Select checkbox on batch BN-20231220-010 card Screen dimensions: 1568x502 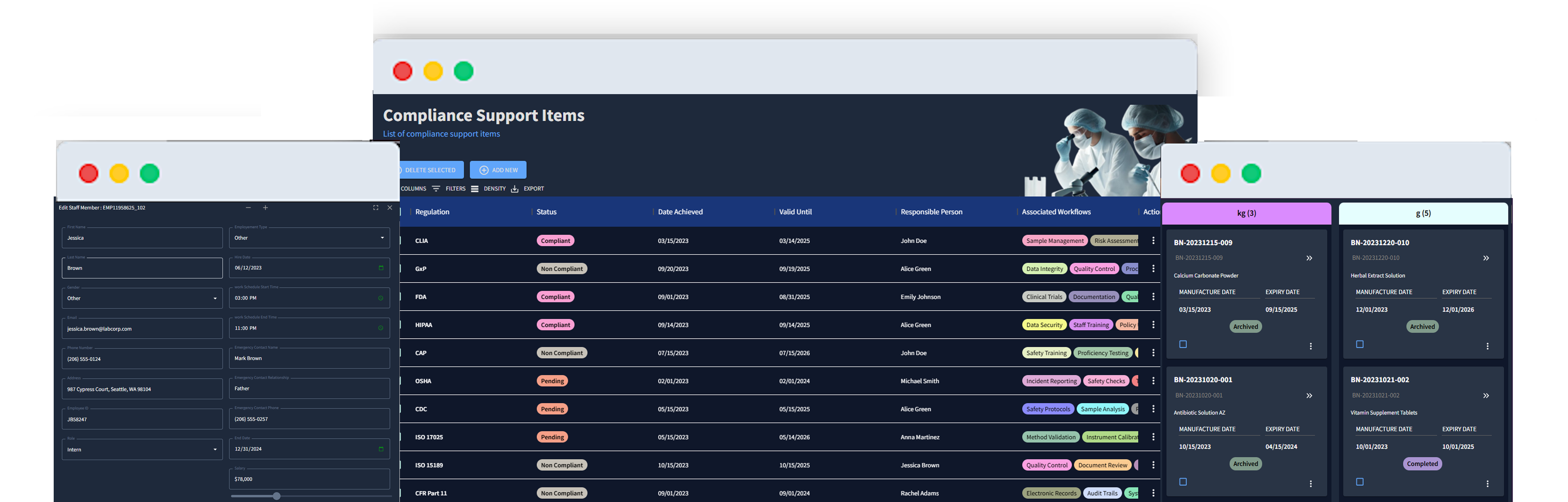[x=1360, y=344]
